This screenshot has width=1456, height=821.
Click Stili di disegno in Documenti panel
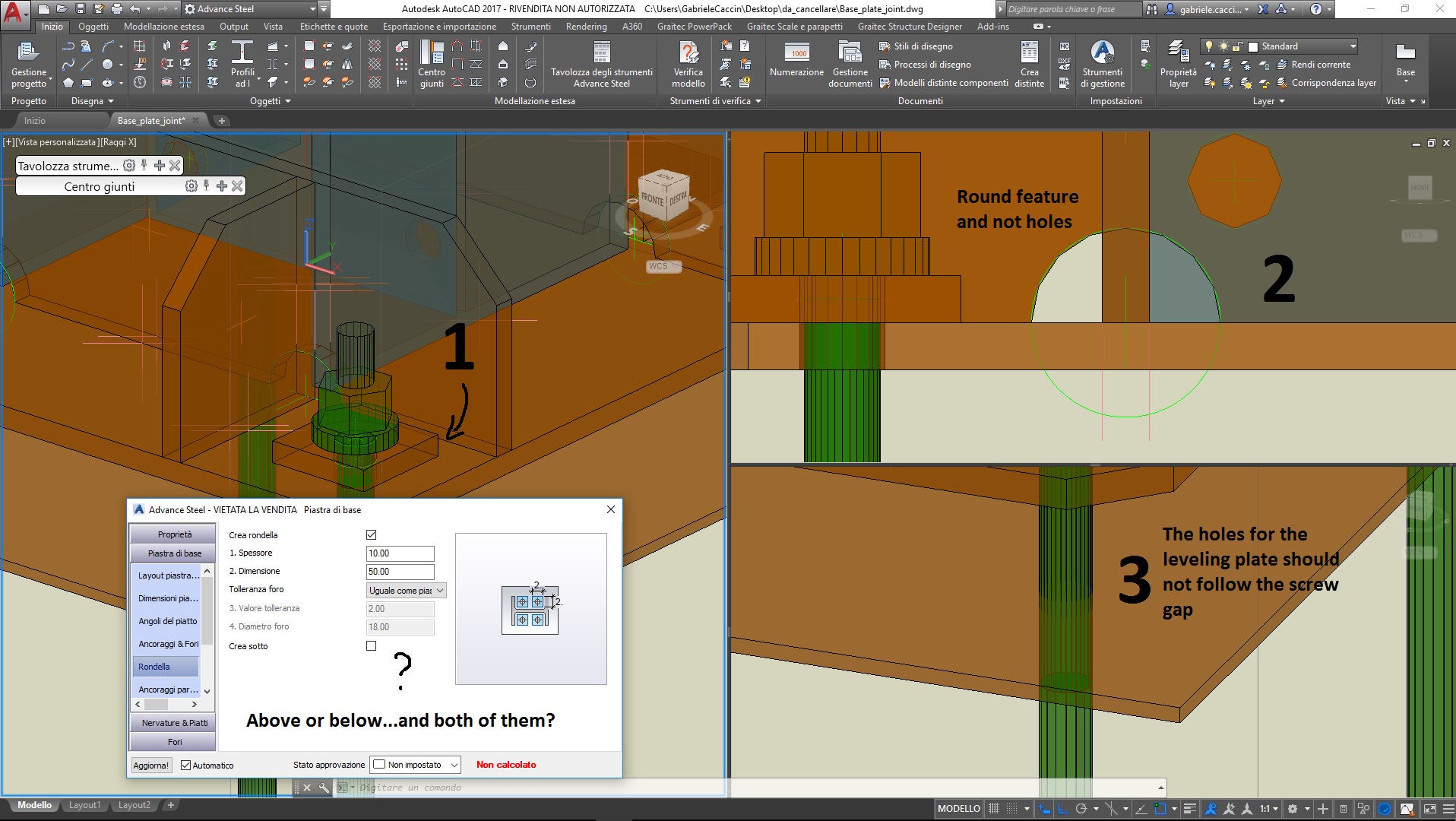coord(923,46)
